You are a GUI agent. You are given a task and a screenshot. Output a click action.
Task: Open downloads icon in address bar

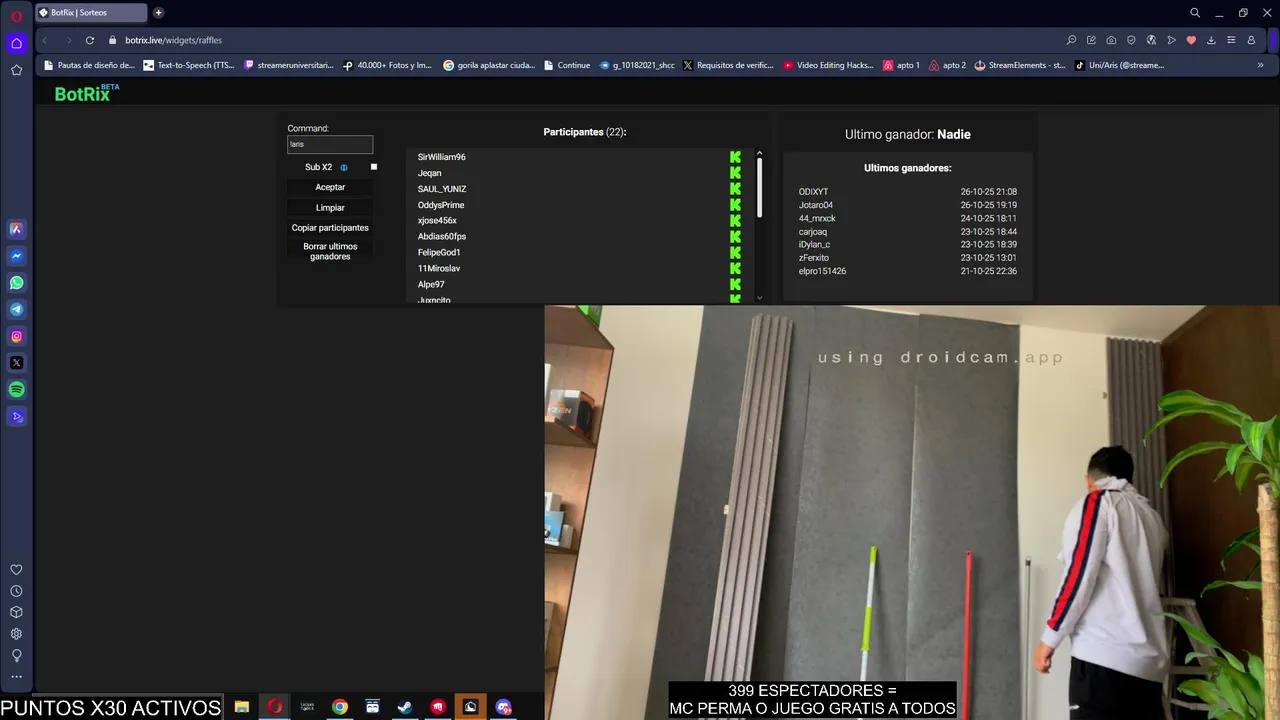[x=1211, y=40]
